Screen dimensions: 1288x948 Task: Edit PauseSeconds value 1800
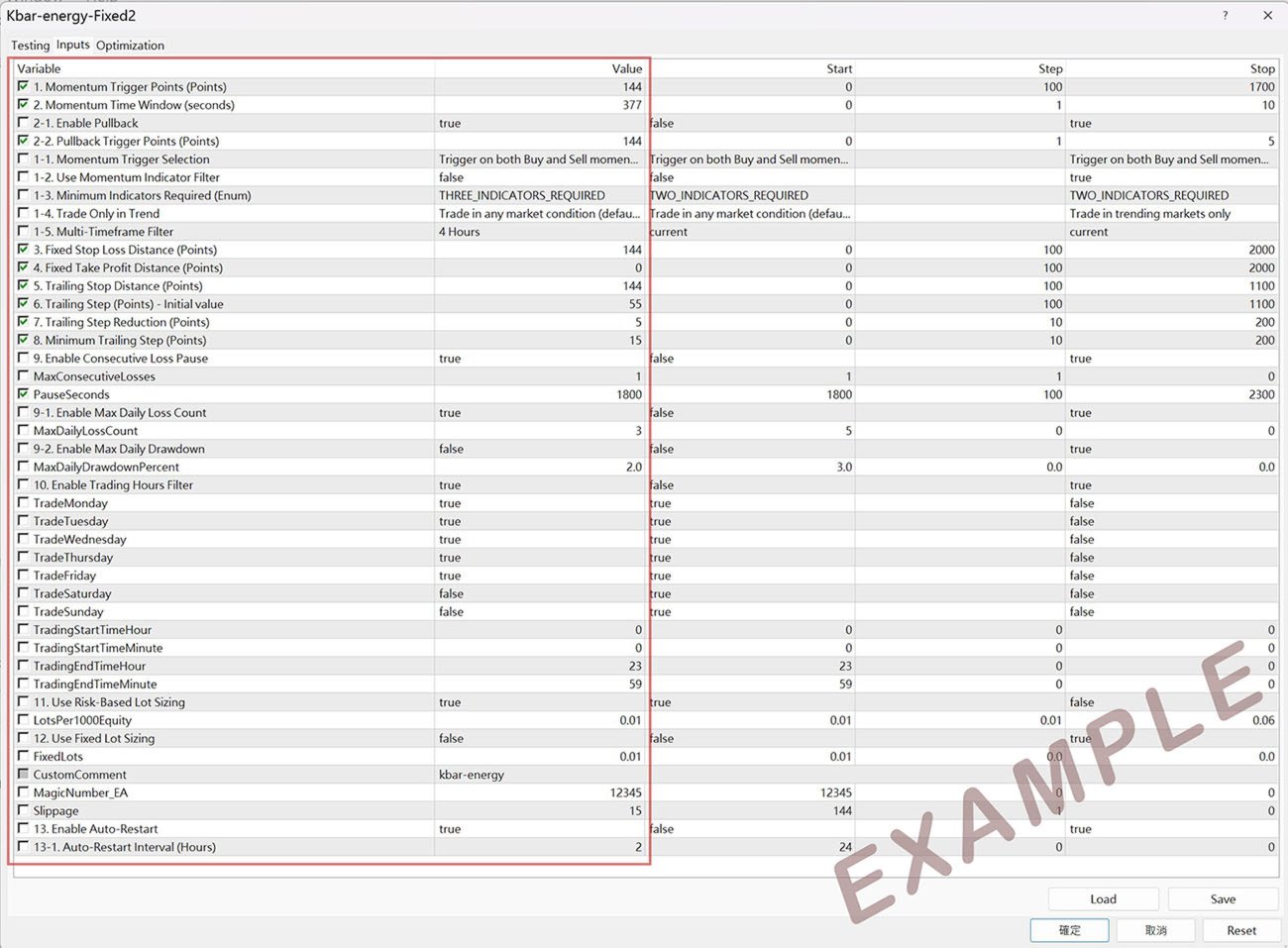pyautogui.click(x=540, y=394)
